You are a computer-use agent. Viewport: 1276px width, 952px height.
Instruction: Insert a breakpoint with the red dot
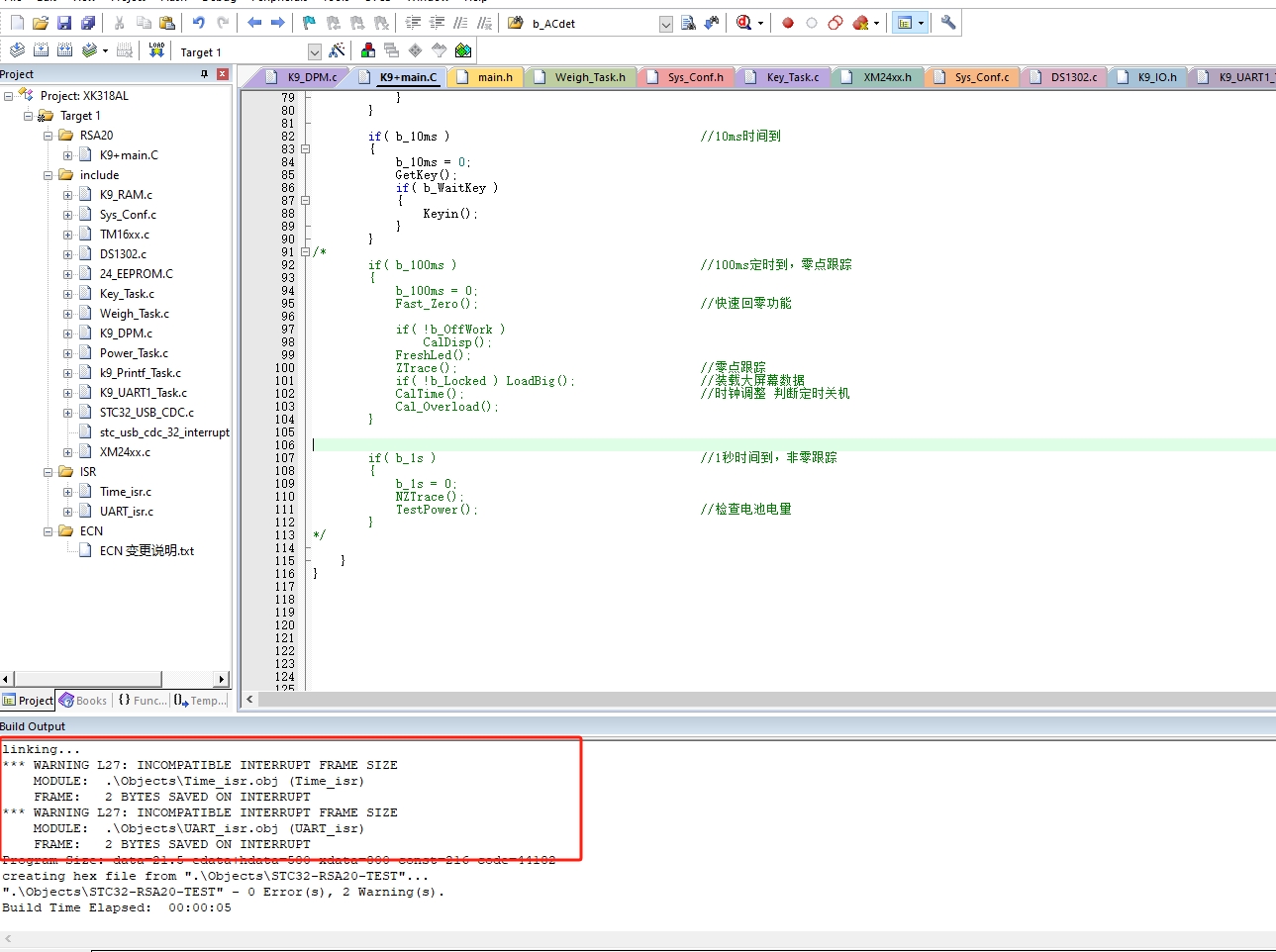click(788, 23)
